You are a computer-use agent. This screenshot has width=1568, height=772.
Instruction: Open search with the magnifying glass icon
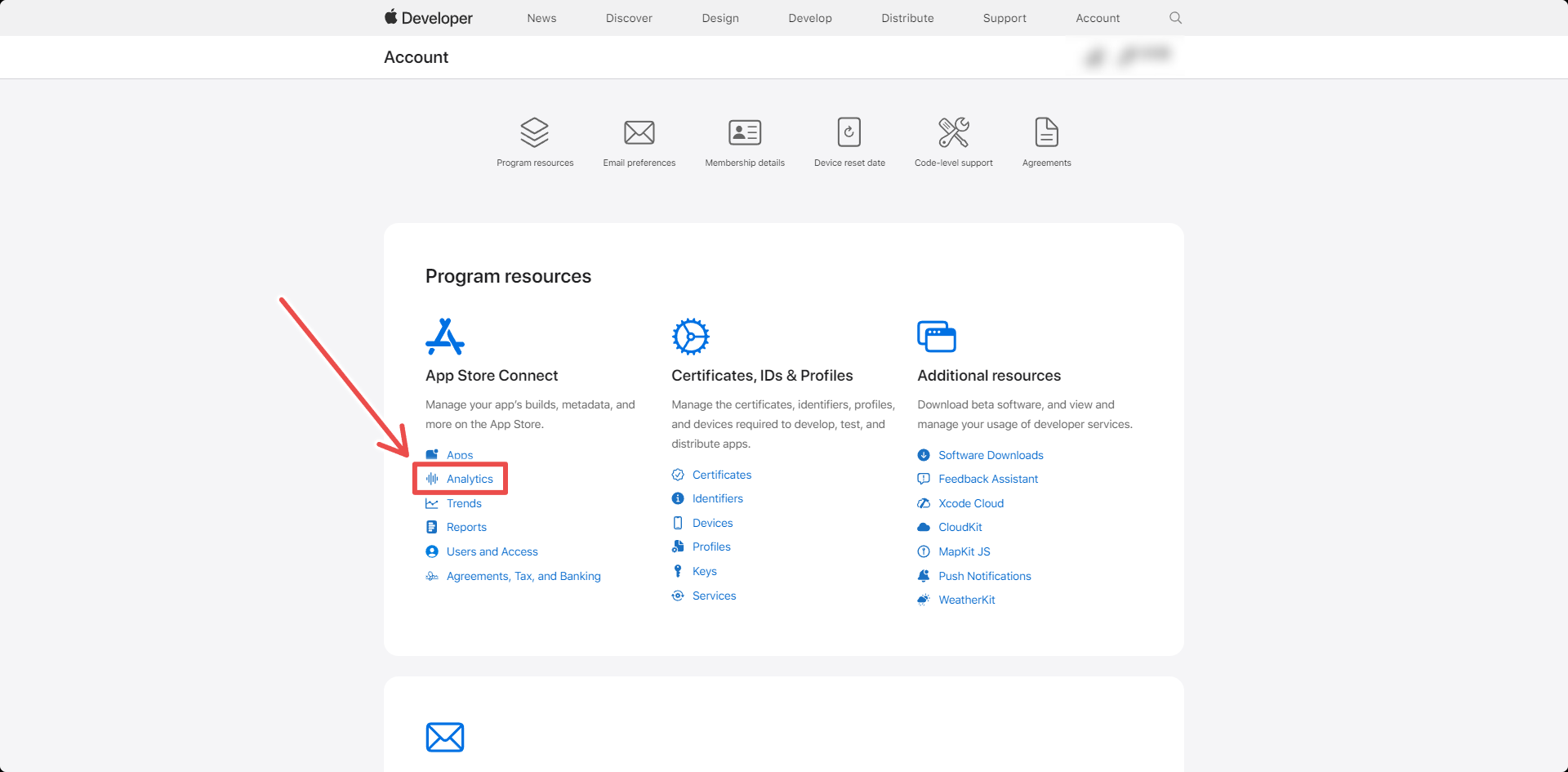tap(1175, 17)
